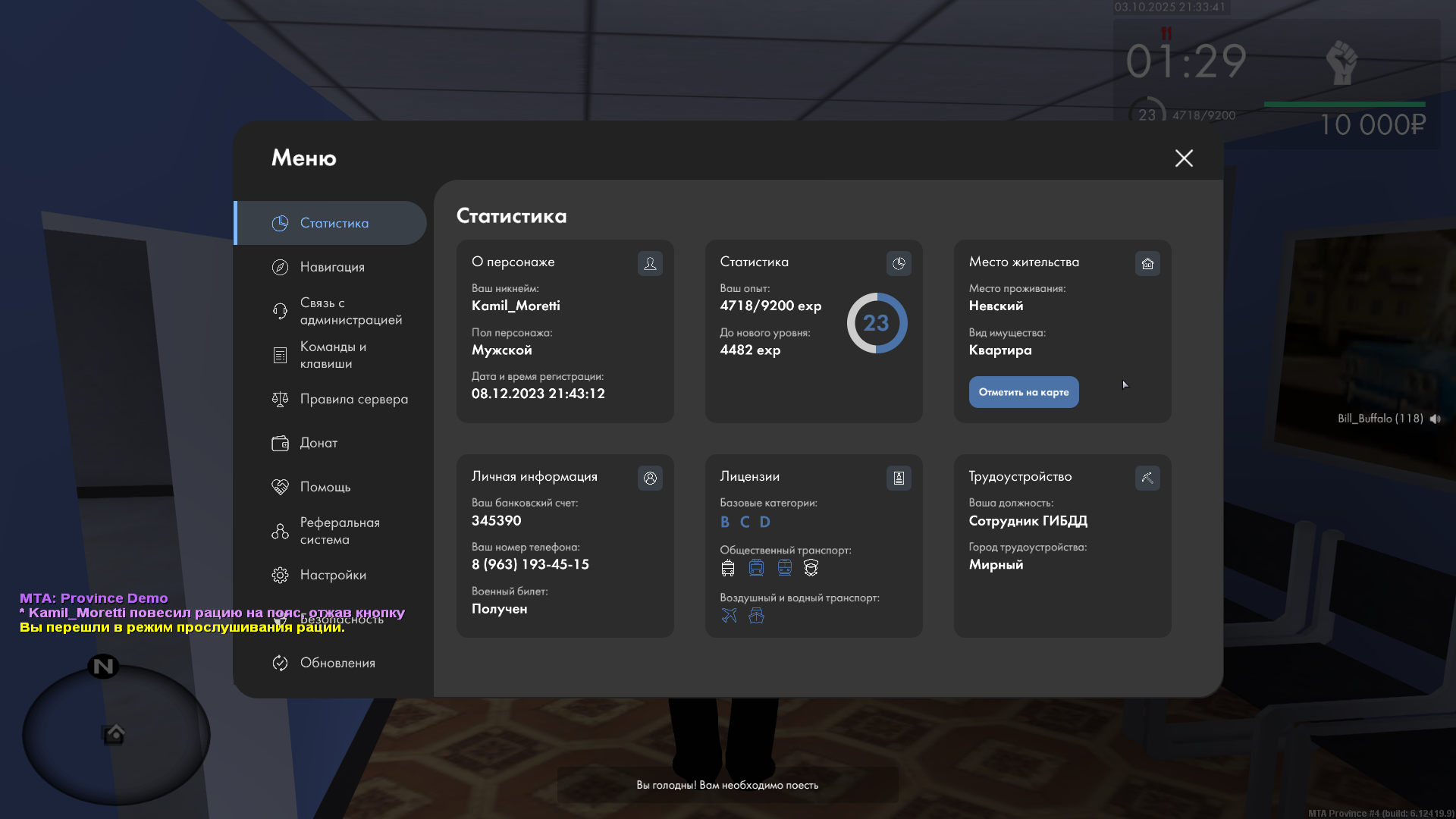Open Правила сервера menu item
The image size is (1456, 819).
[353, 399]
